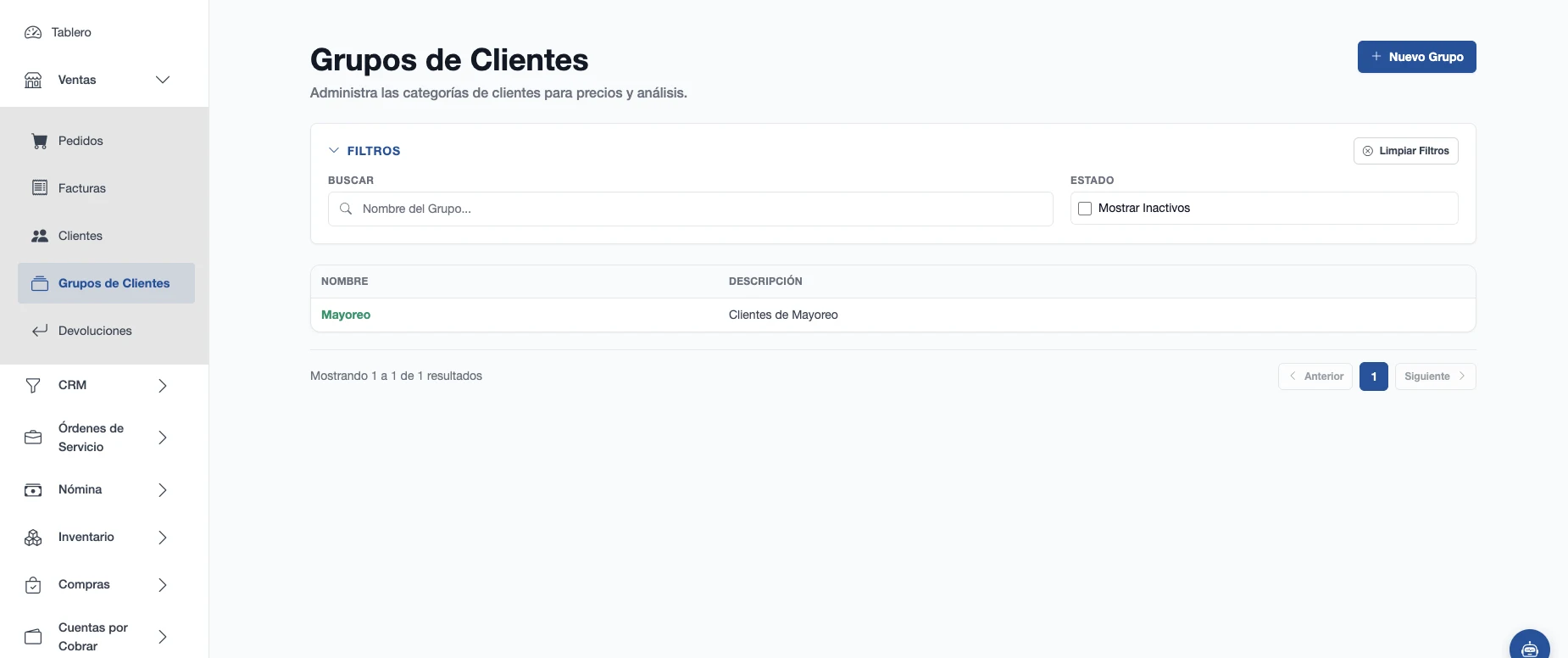Click the 'Mostrar Inactivos' label text

[1144, 208]
